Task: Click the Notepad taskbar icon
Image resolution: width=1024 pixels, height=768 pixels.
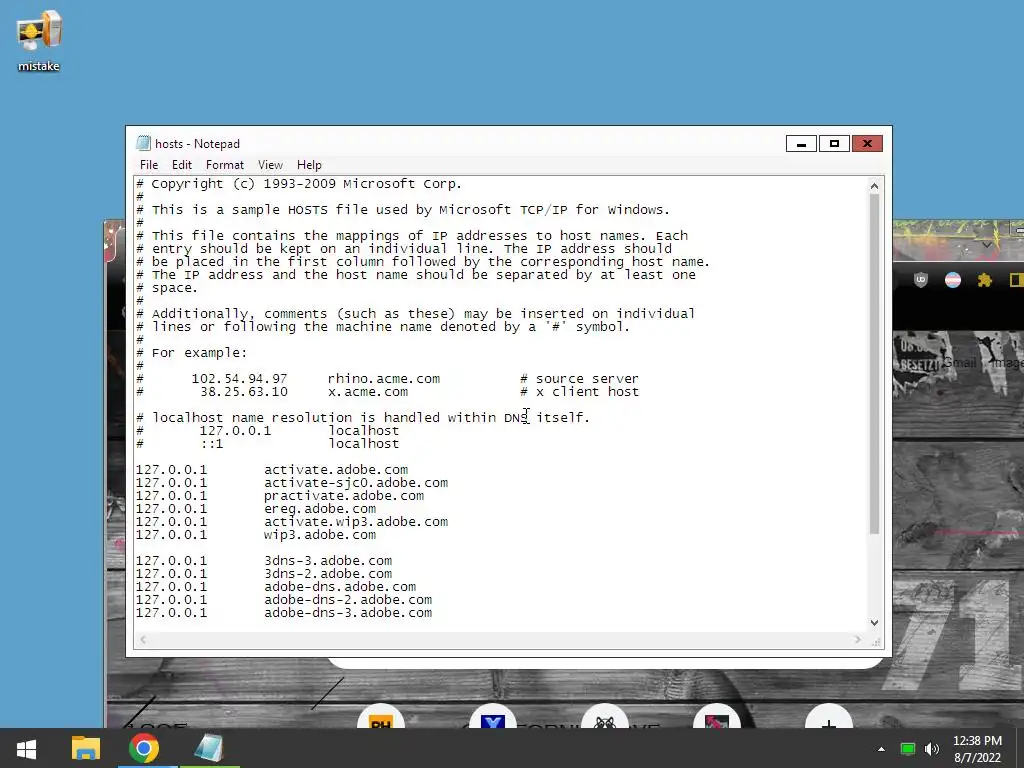Action: click(209, 748)
